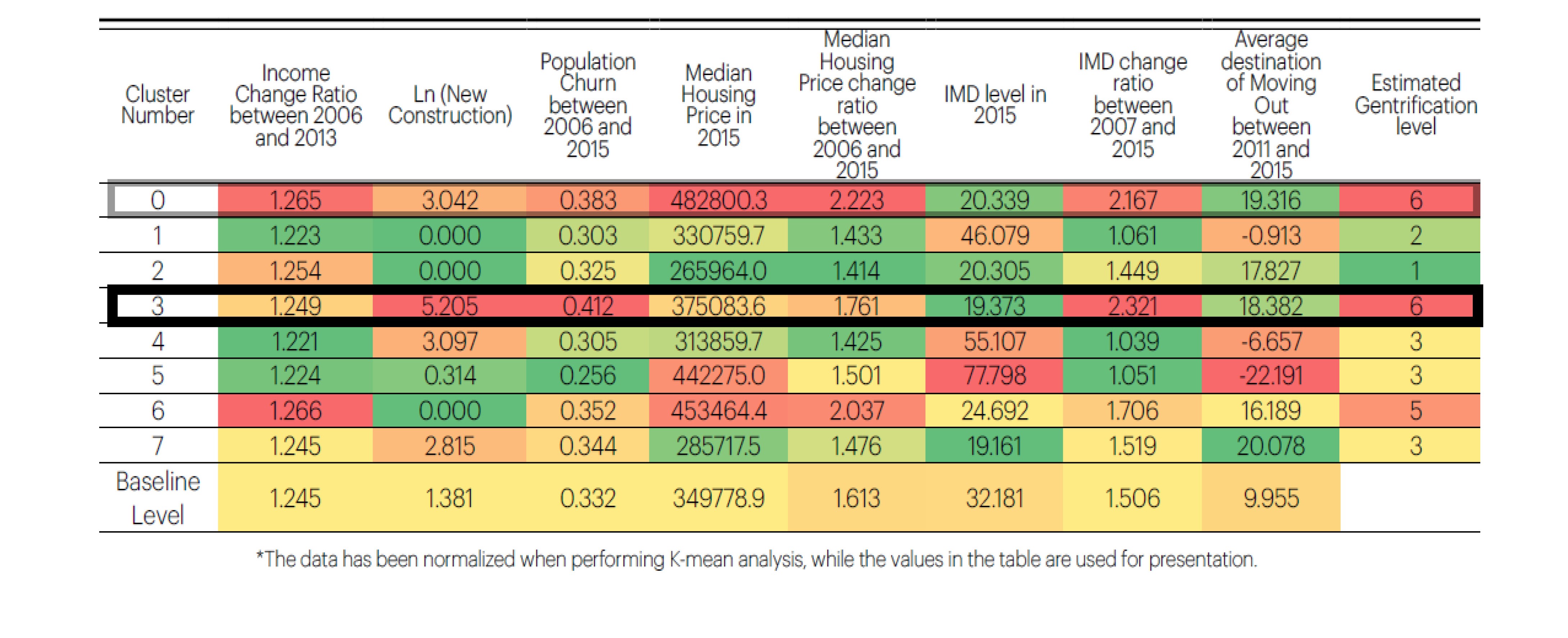Image resolution: width=1568 pixels, height=638 pixels.
Task: Click the green cell showing 20.078
Action: [x=1270, y=446]
